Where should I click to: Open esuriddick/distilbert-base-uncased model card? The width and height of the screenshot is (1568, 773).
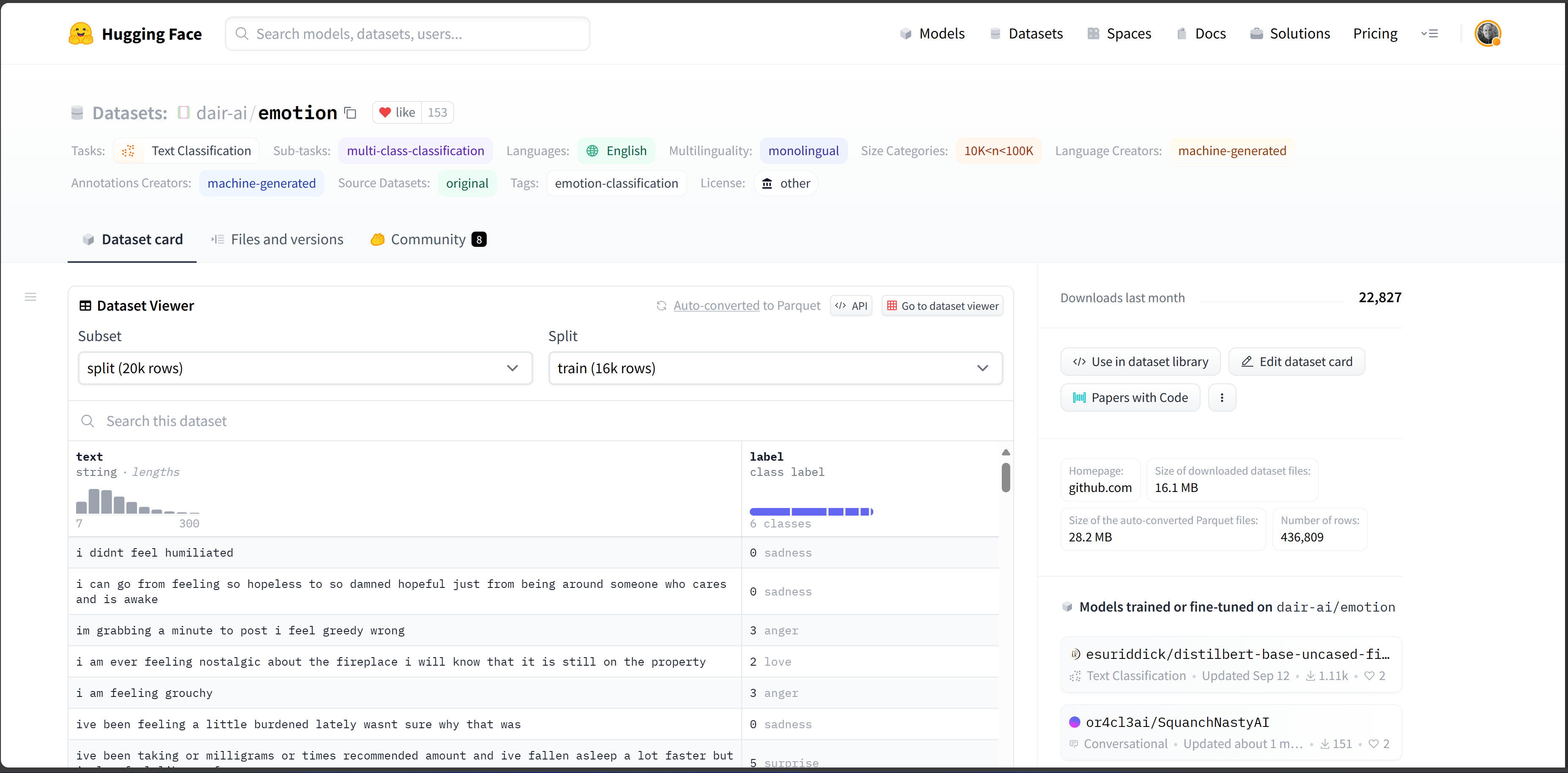click(x=1230, y=664)
